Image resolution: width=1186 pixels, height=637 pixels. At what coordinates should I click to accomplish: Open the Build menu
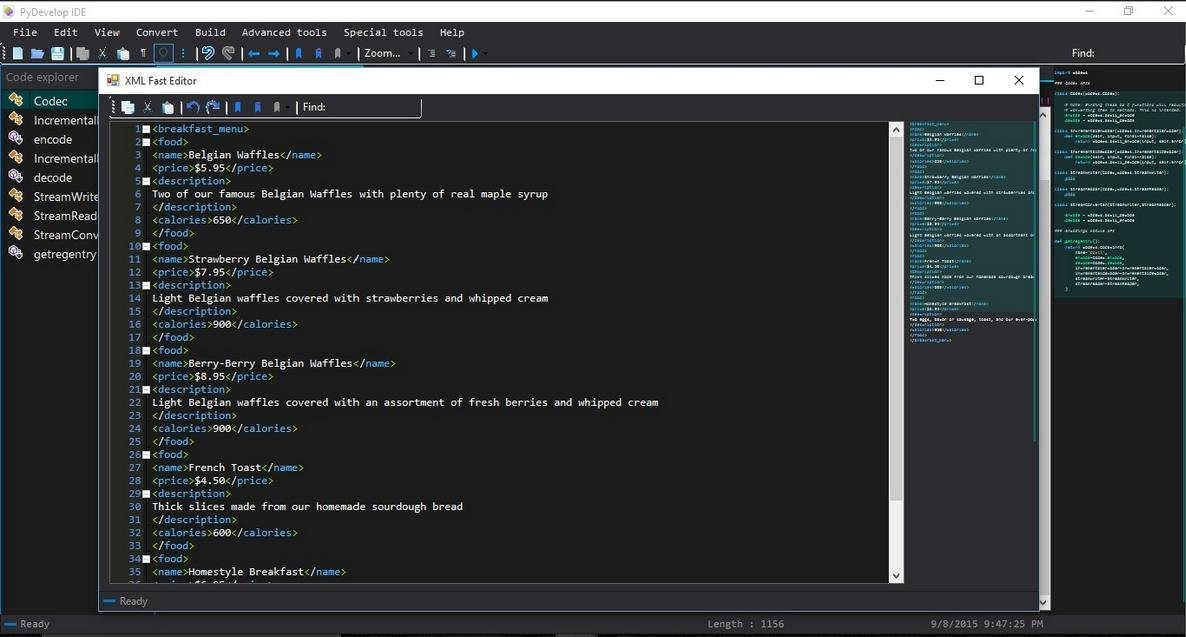tap(210, 33)
